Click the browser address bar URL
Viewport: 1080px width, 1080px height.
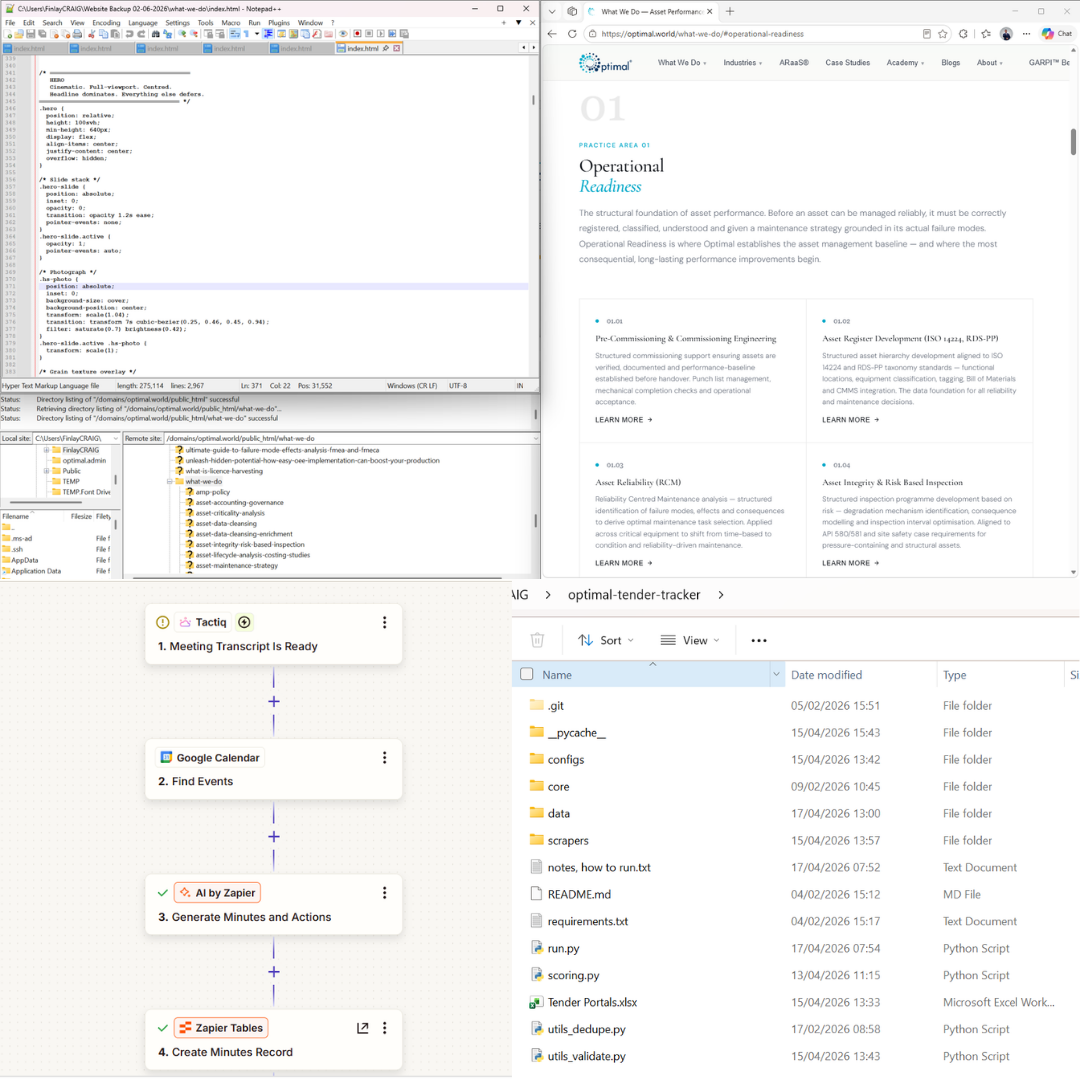(x=702, y=34)
